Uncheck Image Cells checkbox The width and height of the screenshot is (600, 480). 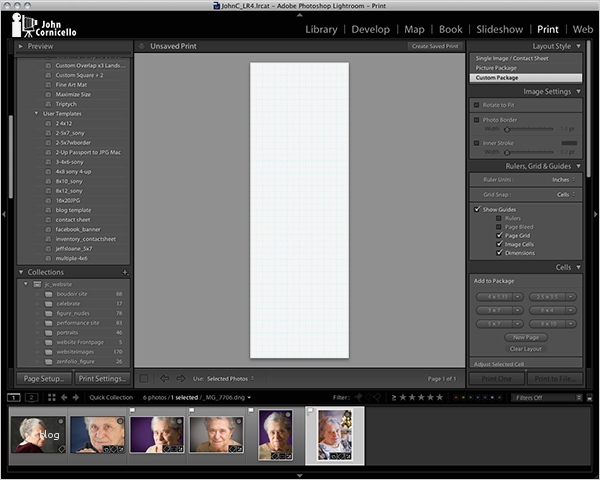[x=499, y=244]
